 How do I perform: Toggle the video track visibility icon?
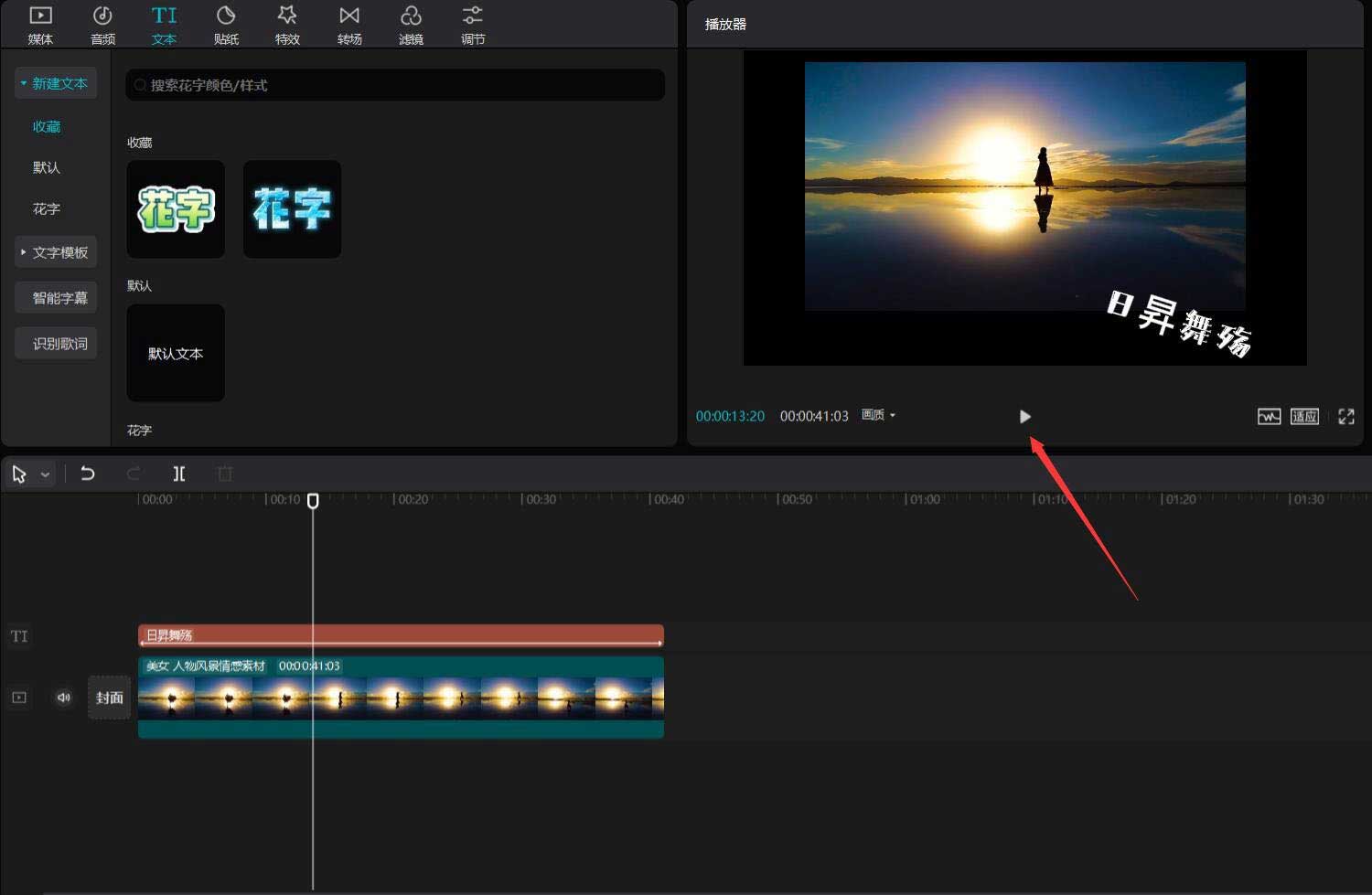pyautogui.click(x=19, y=698)
